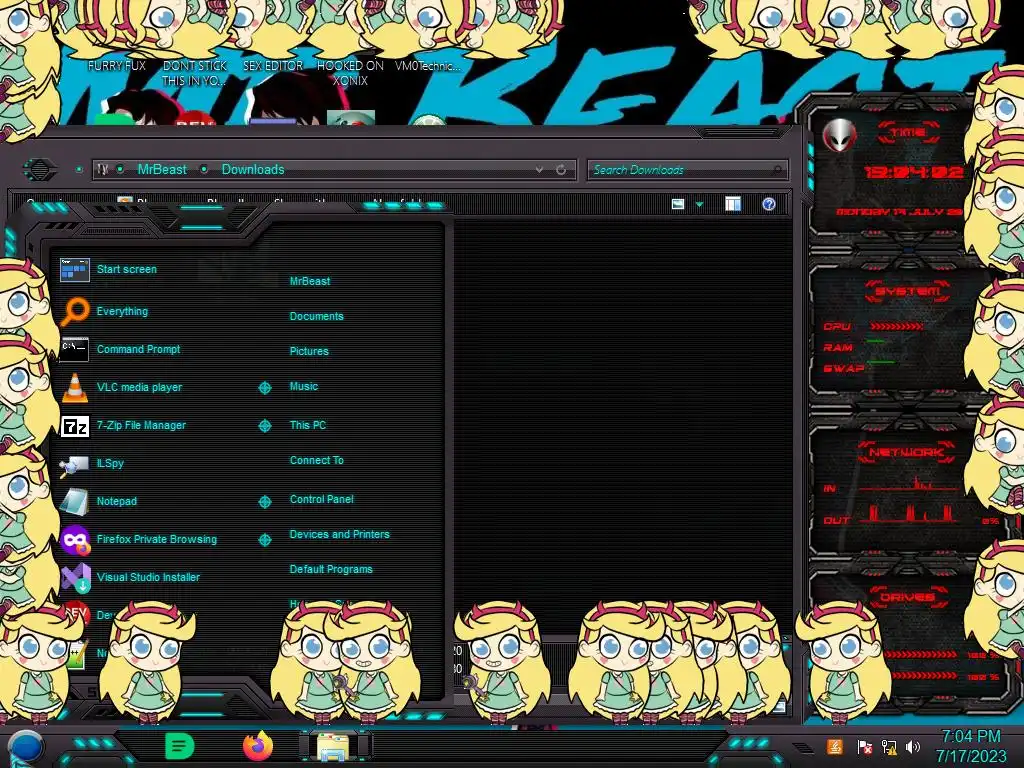
Task: Toggle the preview pane
Action: click(x=733, y=204)
